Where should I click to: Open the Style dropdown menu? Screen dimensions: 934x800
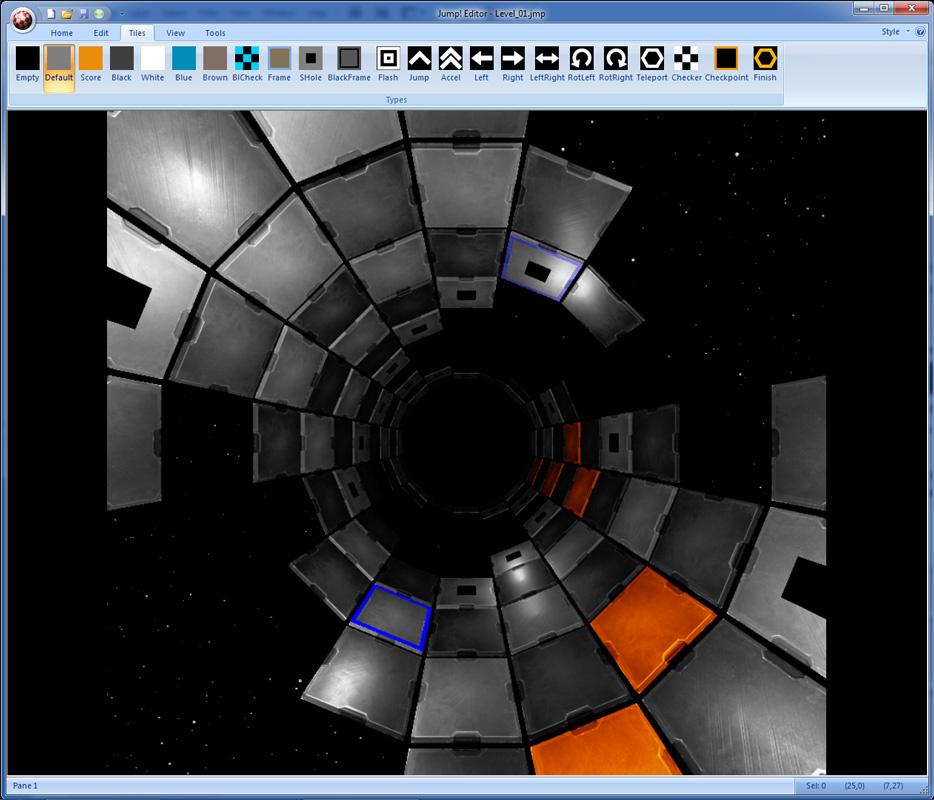[x=895, y=32]
